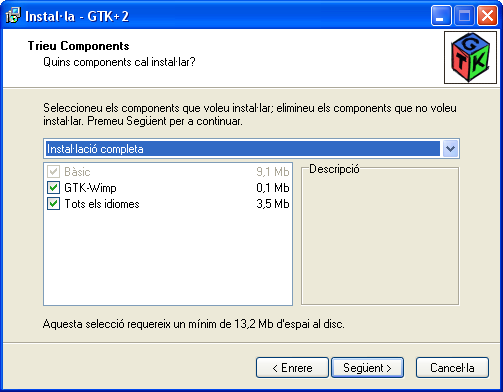Close the Instal·la GTK+ 2 window
This screenshot has height=392, width=503.
coord(487,16)
